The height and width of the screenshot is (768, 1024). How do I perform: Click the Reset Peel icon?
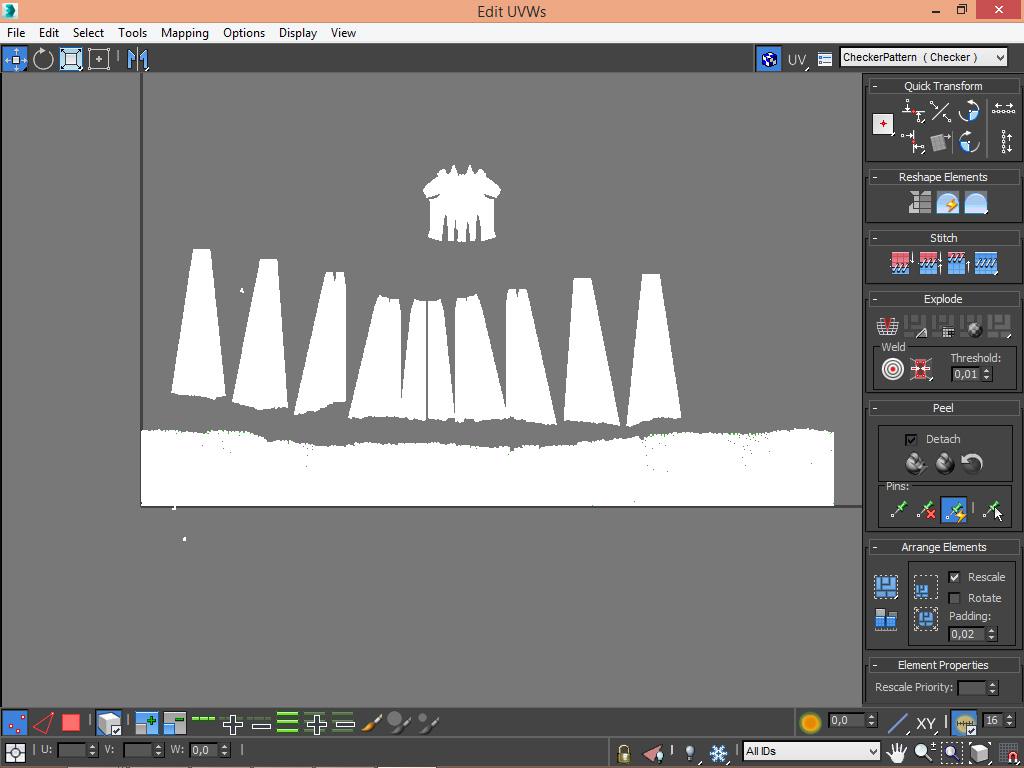(972, 463)
